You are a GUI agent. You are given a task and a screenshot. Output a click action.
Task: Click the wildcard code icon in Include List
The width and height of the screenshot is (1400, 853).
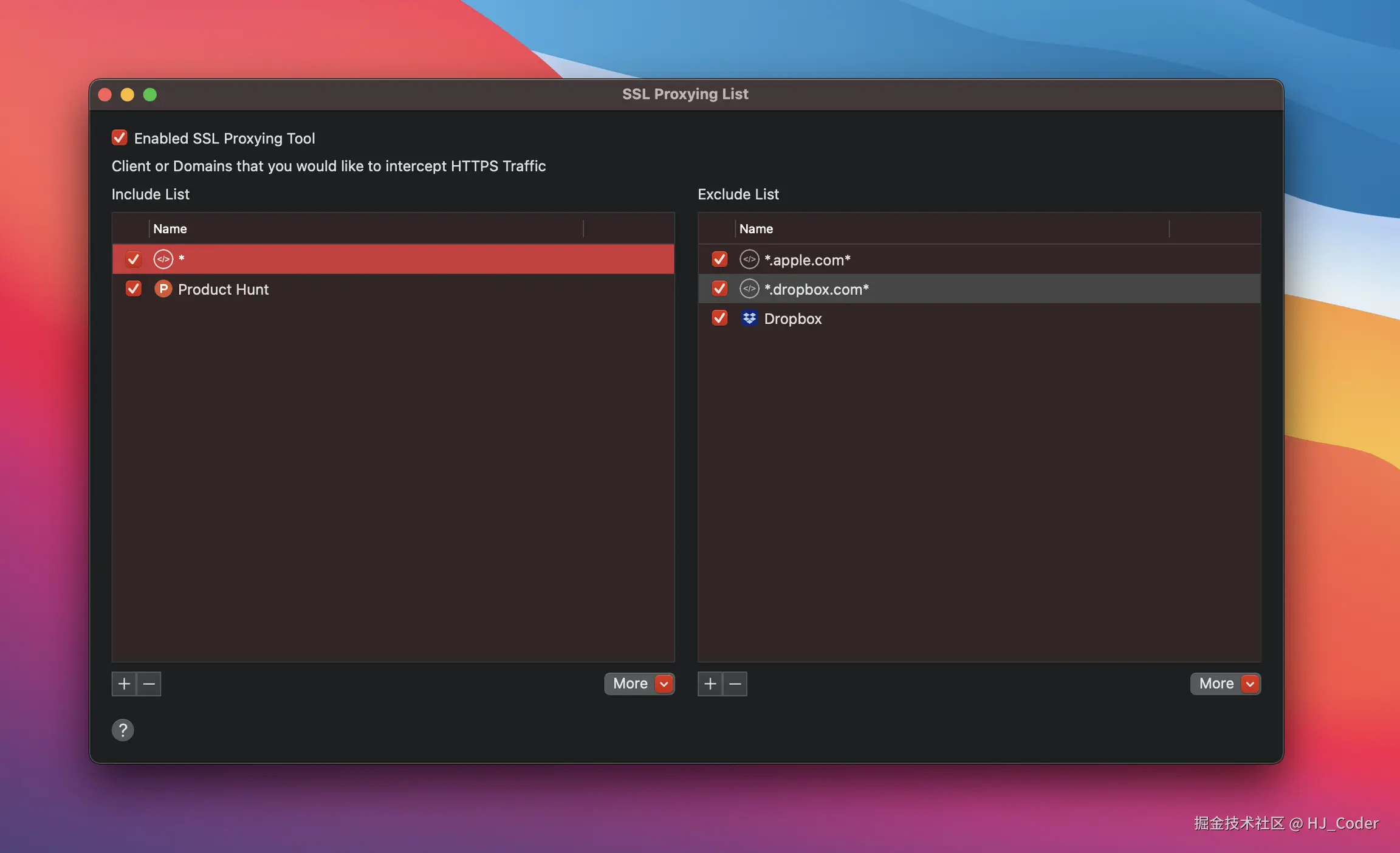[x=163, y=259]
